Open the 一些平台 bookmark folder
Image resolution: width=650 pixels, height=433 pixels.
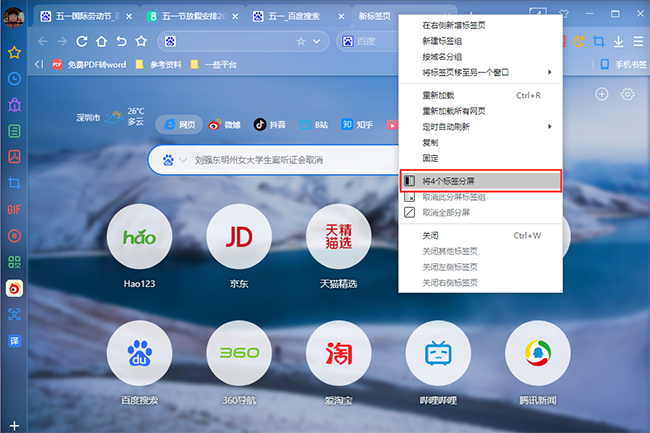point(213,64)
